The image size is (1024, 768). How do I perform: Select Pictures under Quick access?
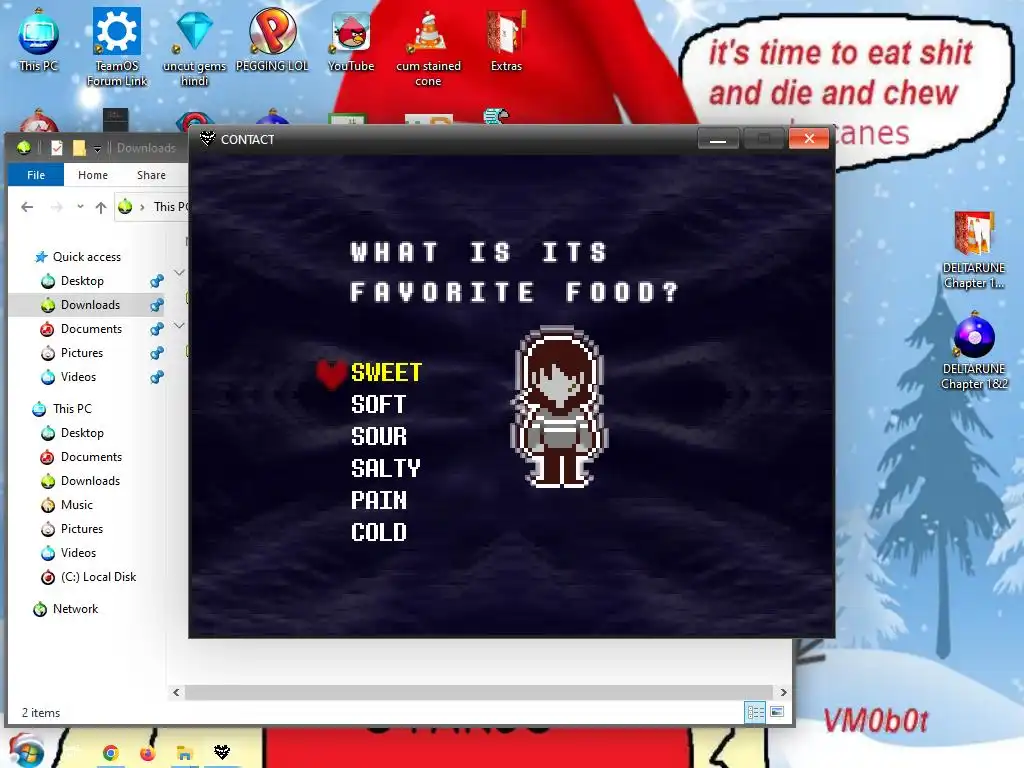[x=82, y=353]
